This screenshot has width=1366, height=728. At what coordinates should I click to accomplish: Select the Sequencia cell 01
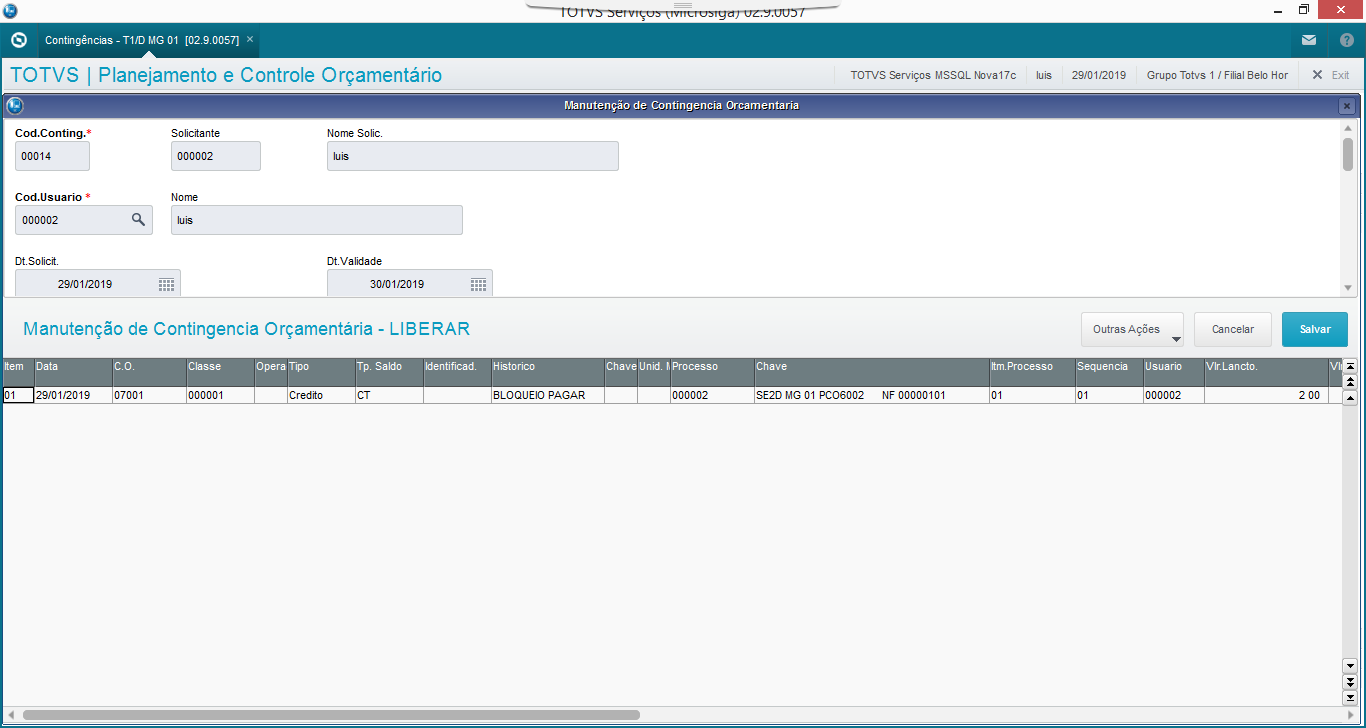[1109, 395]
